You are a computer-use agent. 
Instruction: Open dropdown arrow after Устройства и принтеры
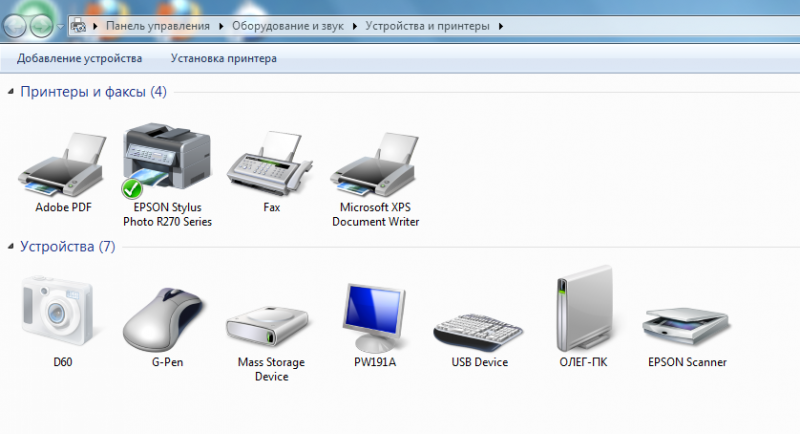[x=501, y=26]
